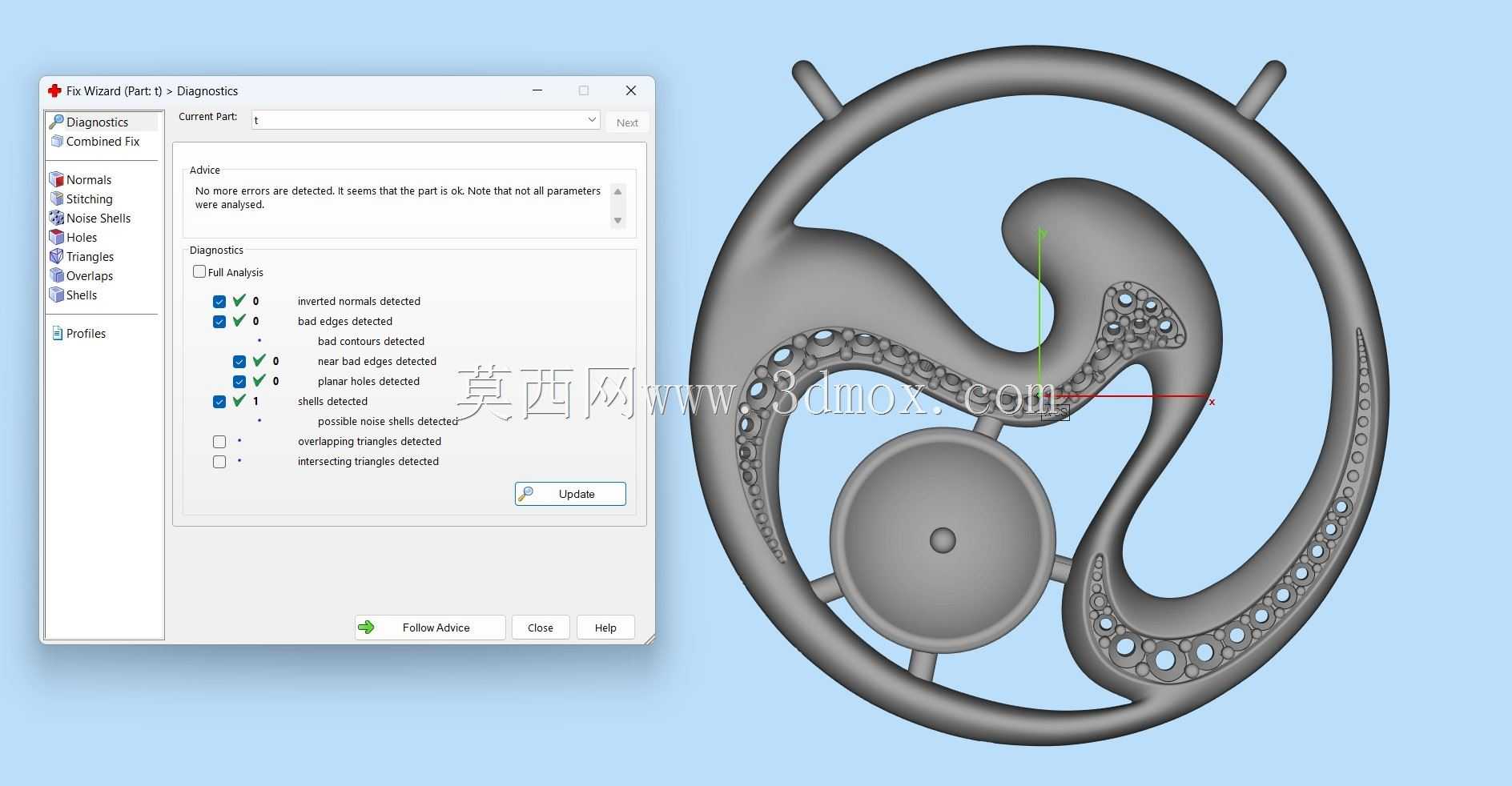Click the Noise Shells icon
This screenshot has width=1512, height=786.
(x=56, y=218)
